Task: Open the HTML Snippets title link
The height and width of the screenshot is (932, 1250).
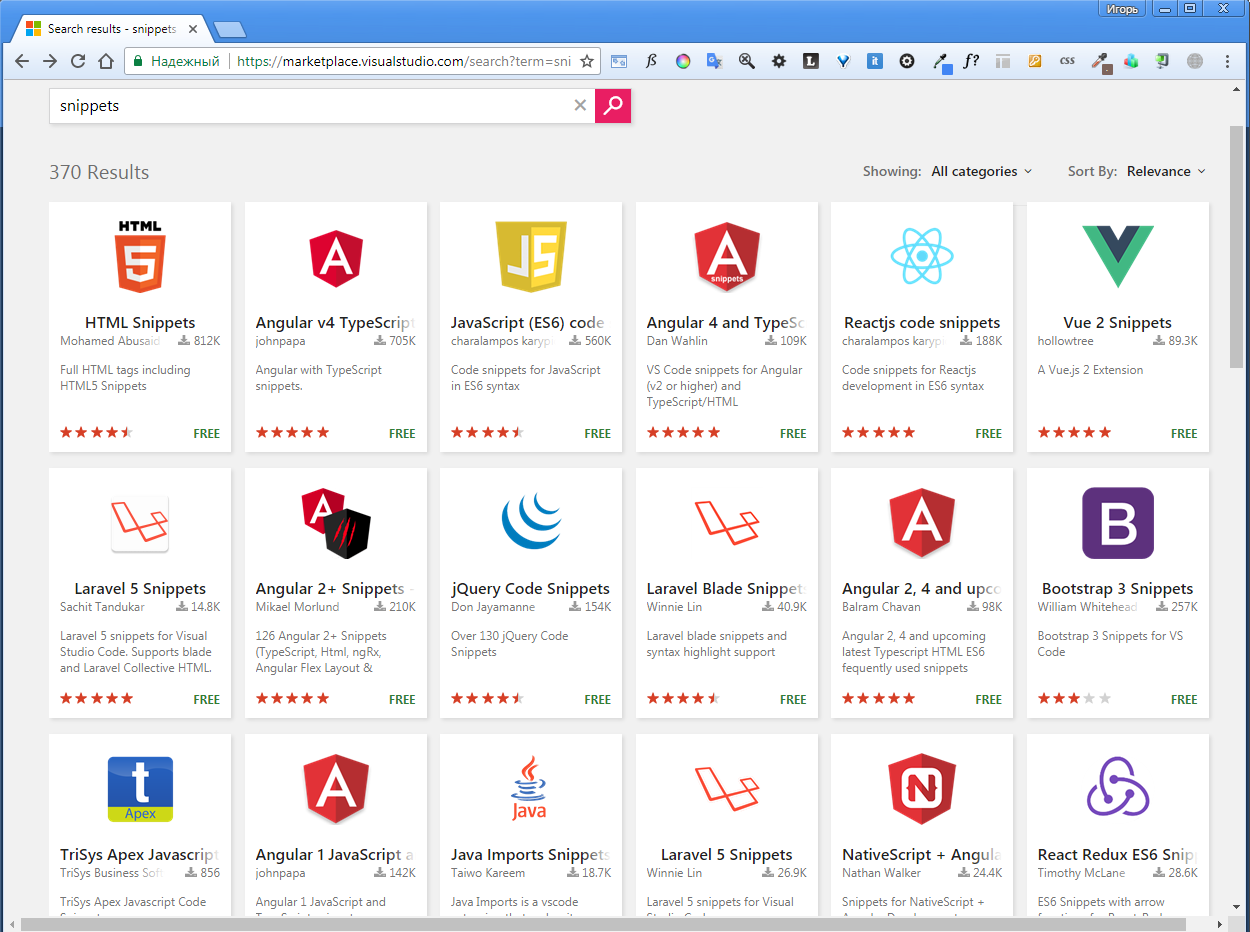Action: click(140, 323)
